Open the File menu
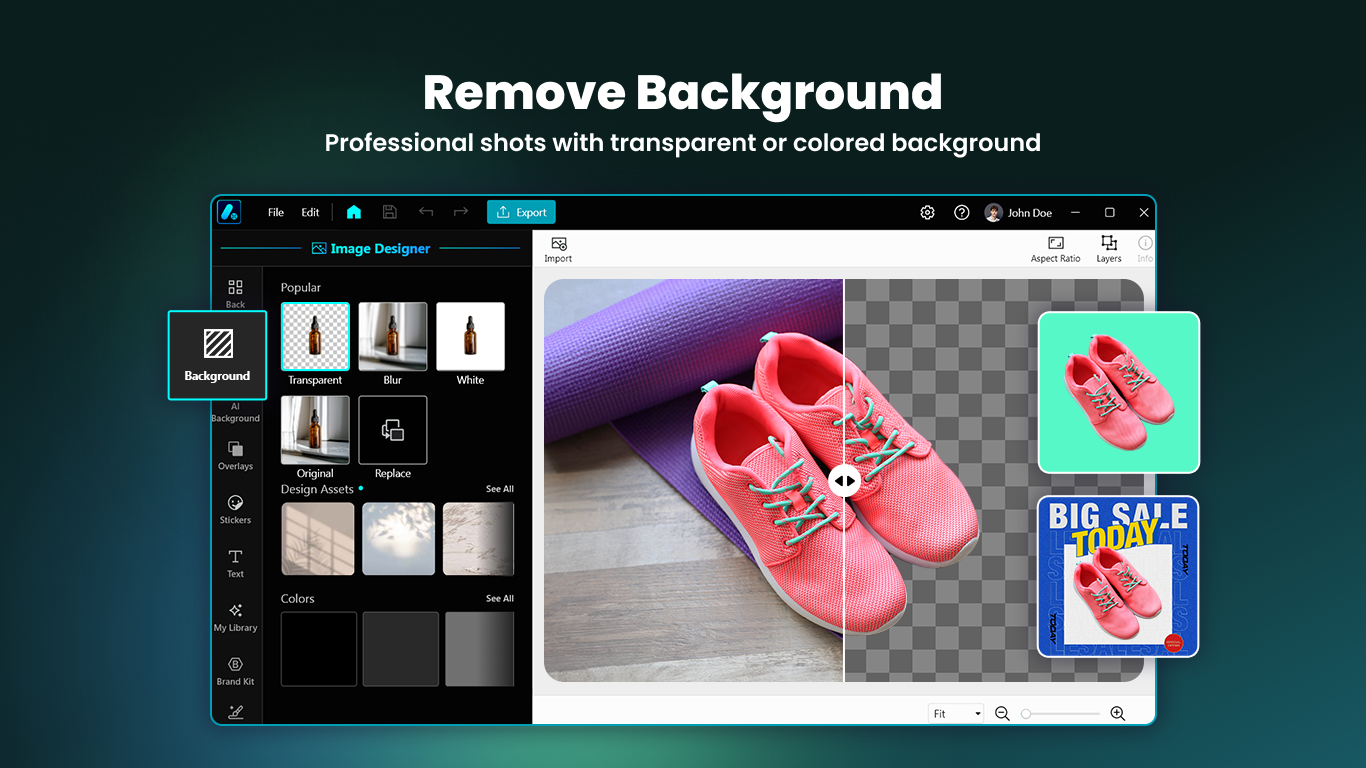The height and width of the screenshot is (768, 1366). (275, 212)
